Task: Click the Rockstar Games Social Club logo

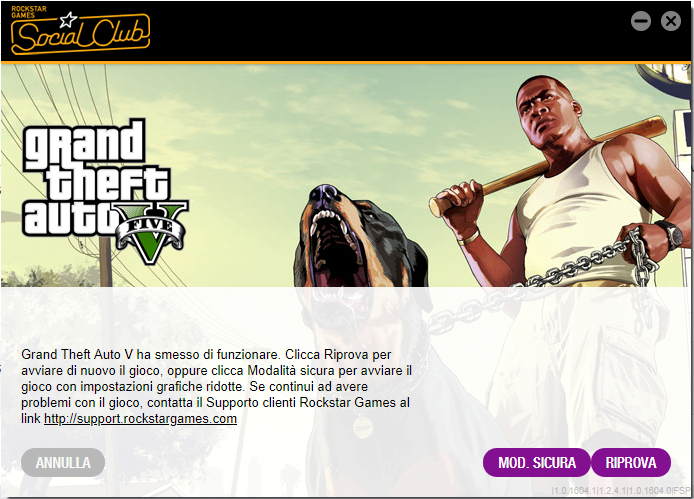Action: point(80,30)
